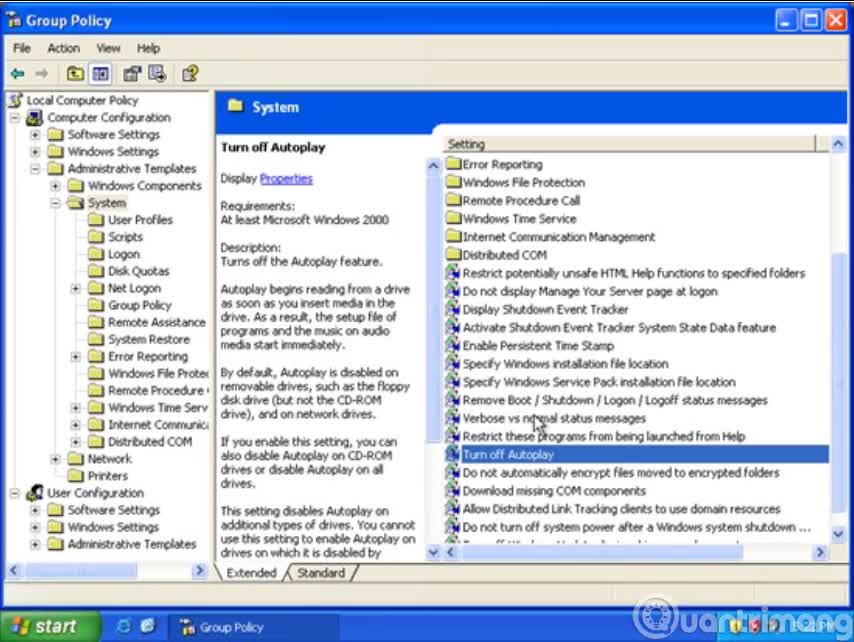Screen dimensions: 854x642
Task: Collapse the Administrative Templates node under Computer Configuration
Action: click(35, 169)
